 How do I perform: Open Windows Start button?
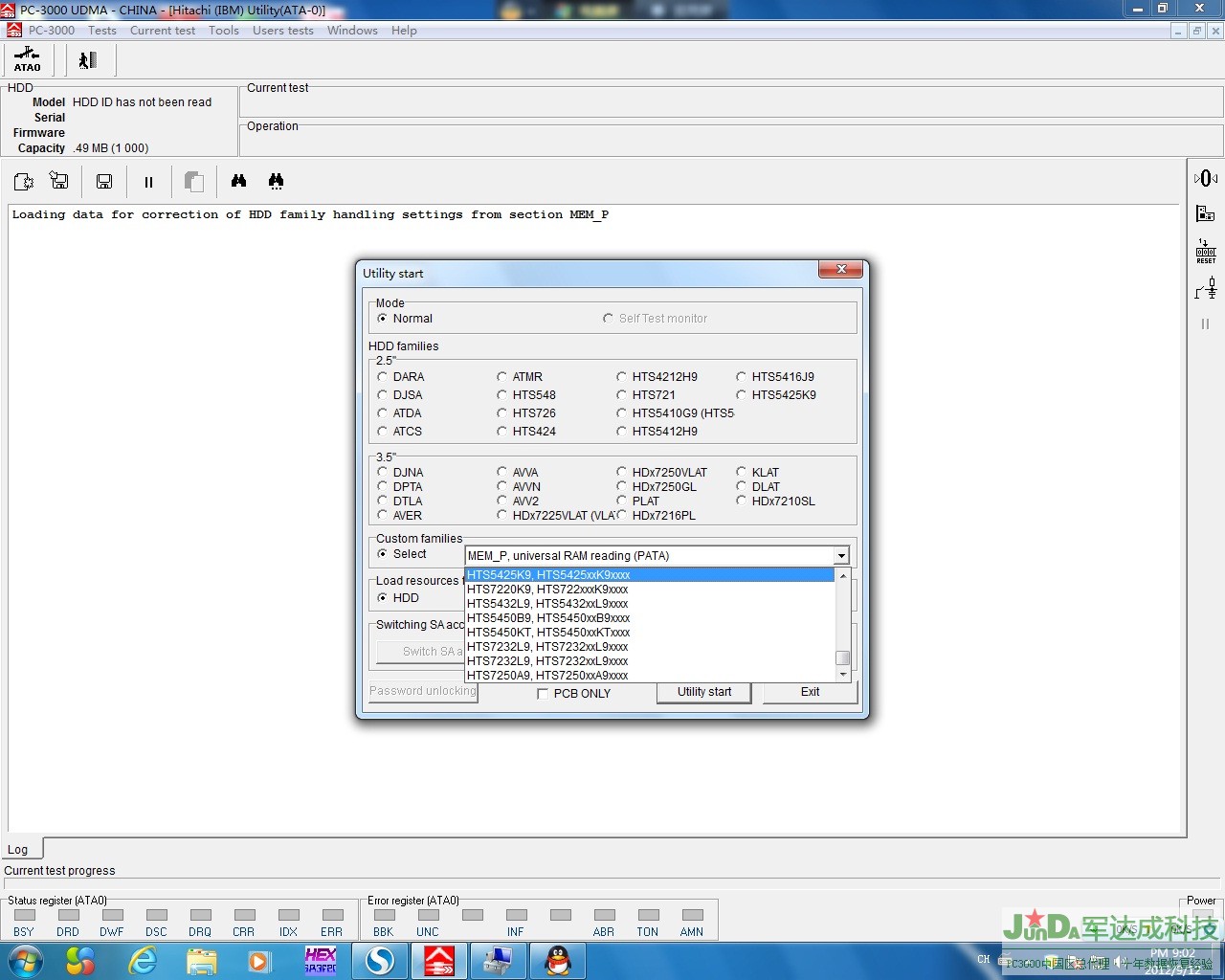[x=25, y=961]
